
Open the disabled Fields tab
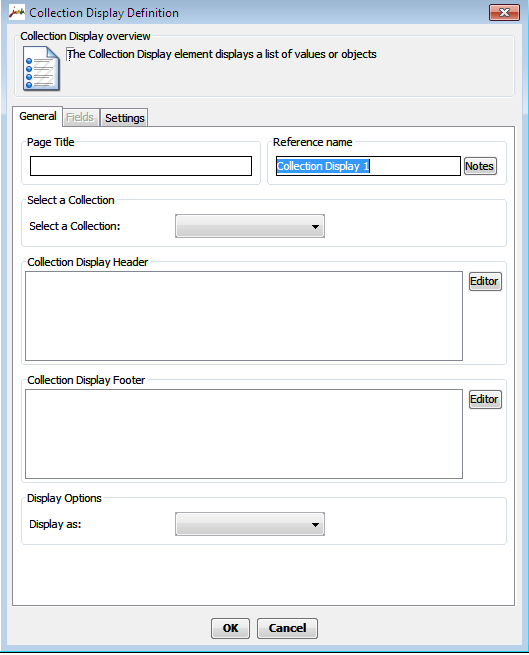tap(80, 117)
